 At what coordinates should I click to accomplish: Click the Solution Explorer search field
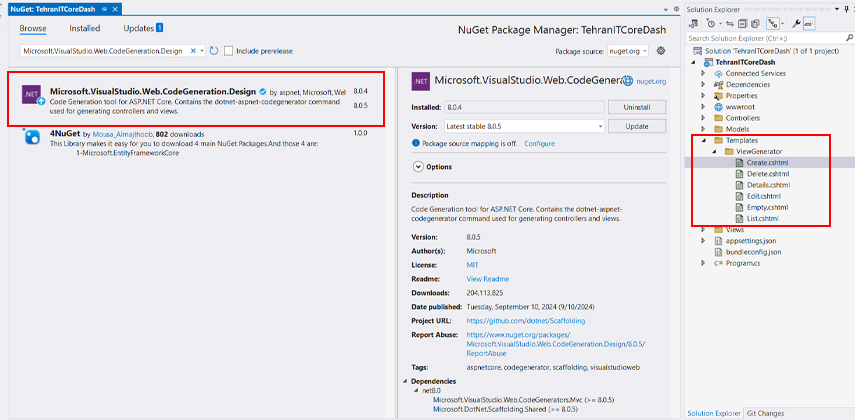tap(760, 40)
